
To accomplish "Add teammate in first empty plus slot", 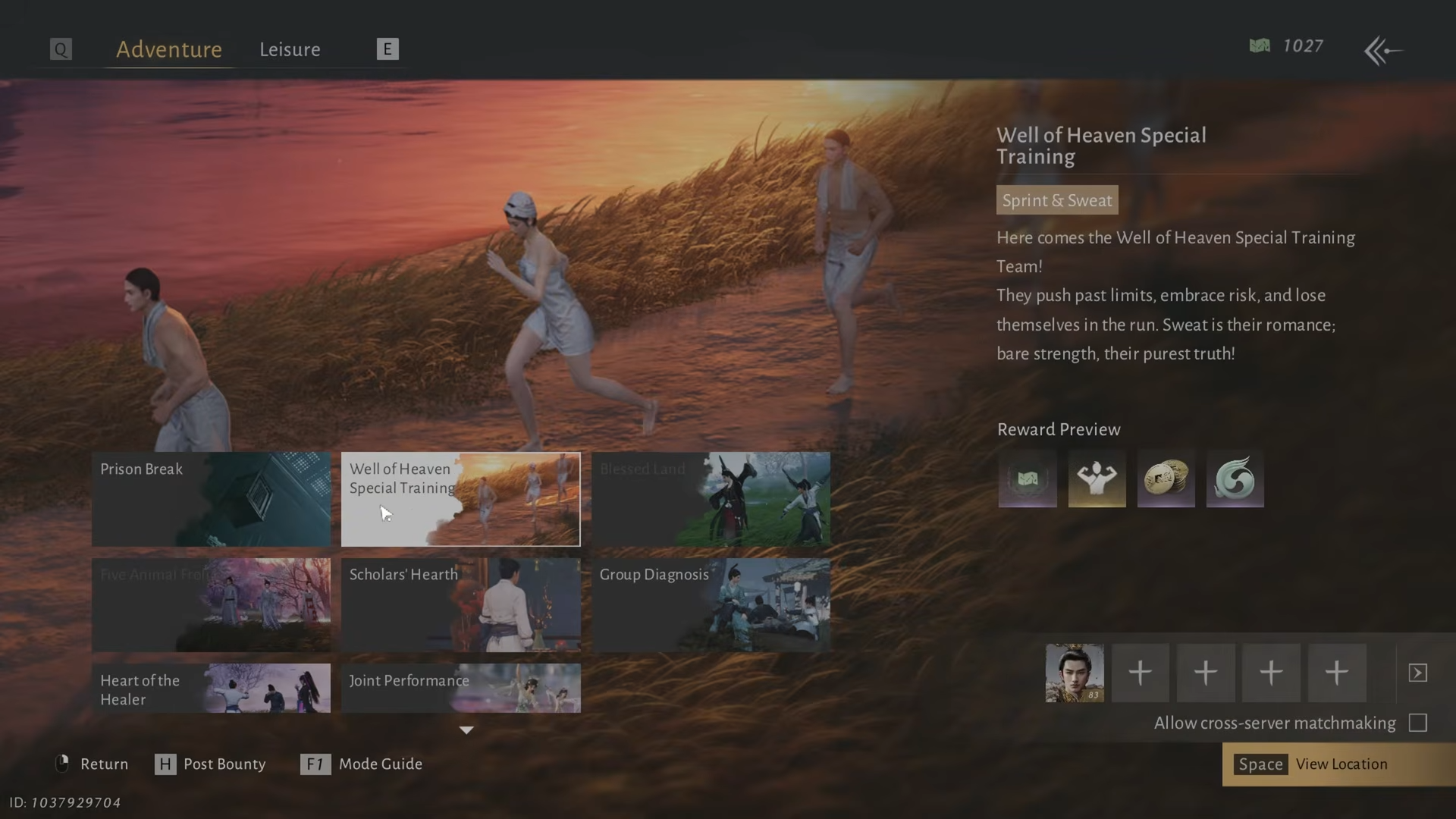I will [1140, 673].
